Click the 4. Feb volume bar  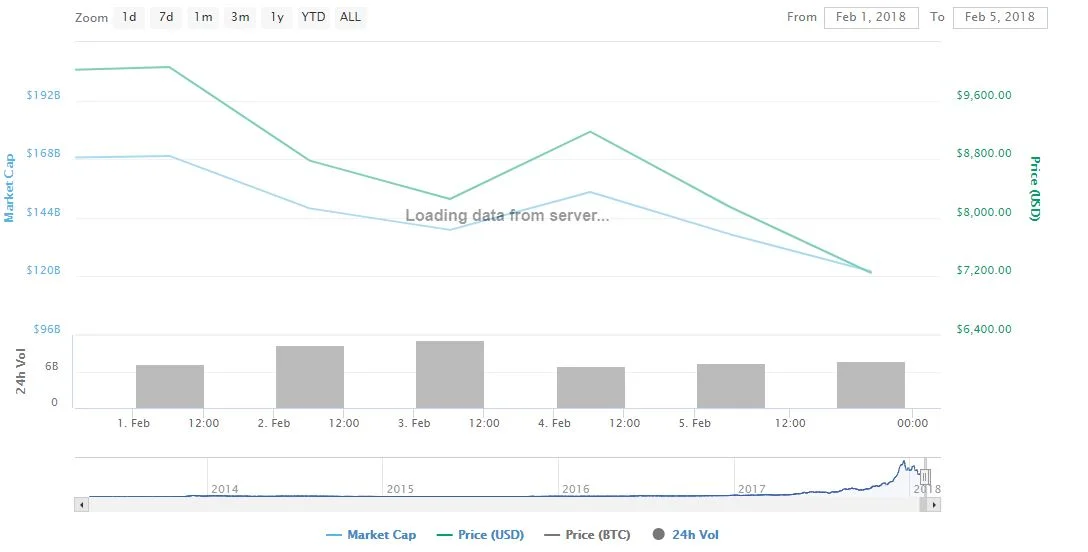click(590, 388)
